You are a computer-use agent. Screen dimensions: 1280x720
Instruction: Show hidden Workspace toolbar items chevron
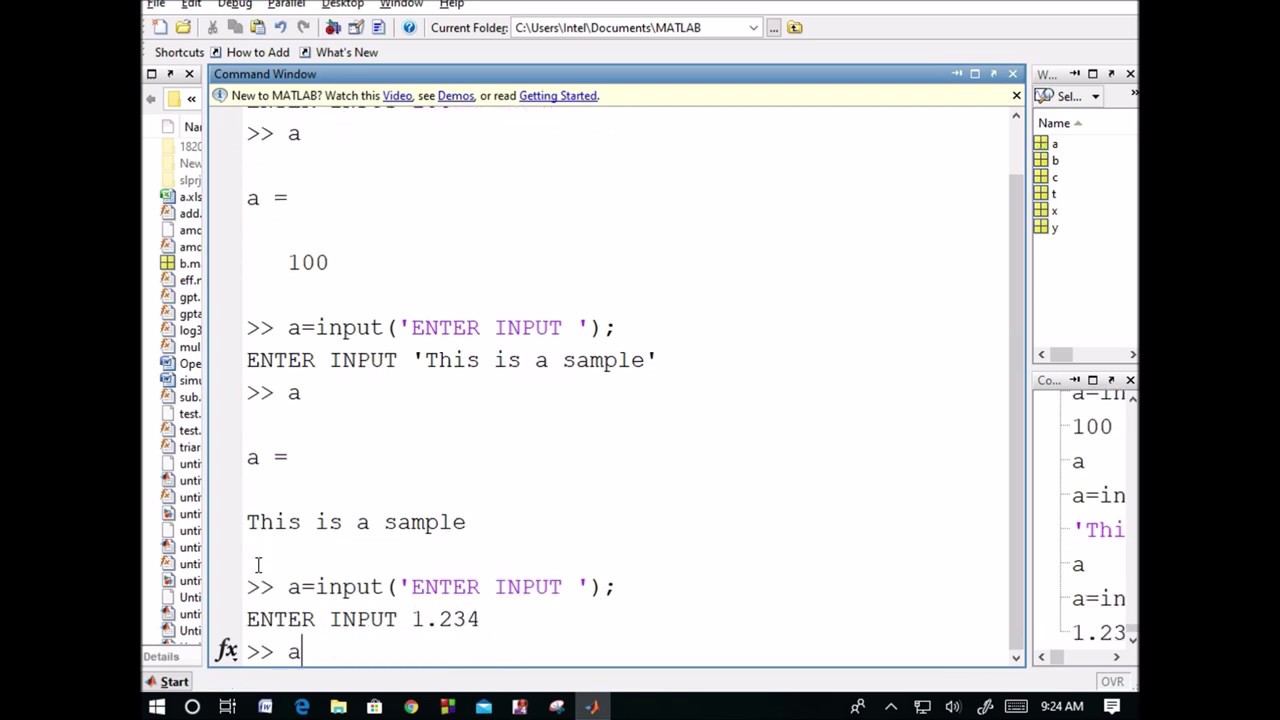click(1133, 93)
